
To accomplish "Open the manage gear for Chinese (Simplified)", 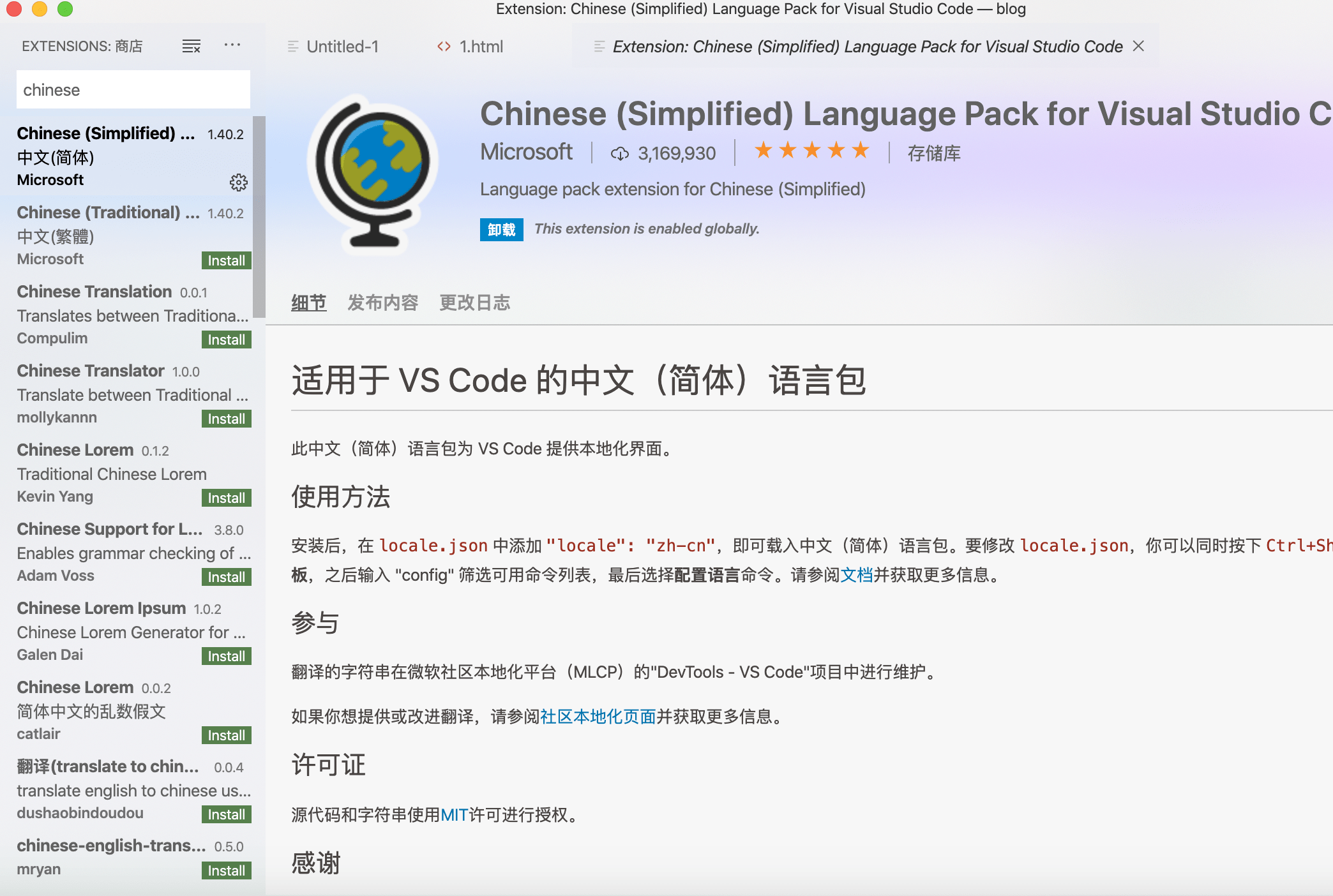I will pyautogui.click(x=239, y=183).
